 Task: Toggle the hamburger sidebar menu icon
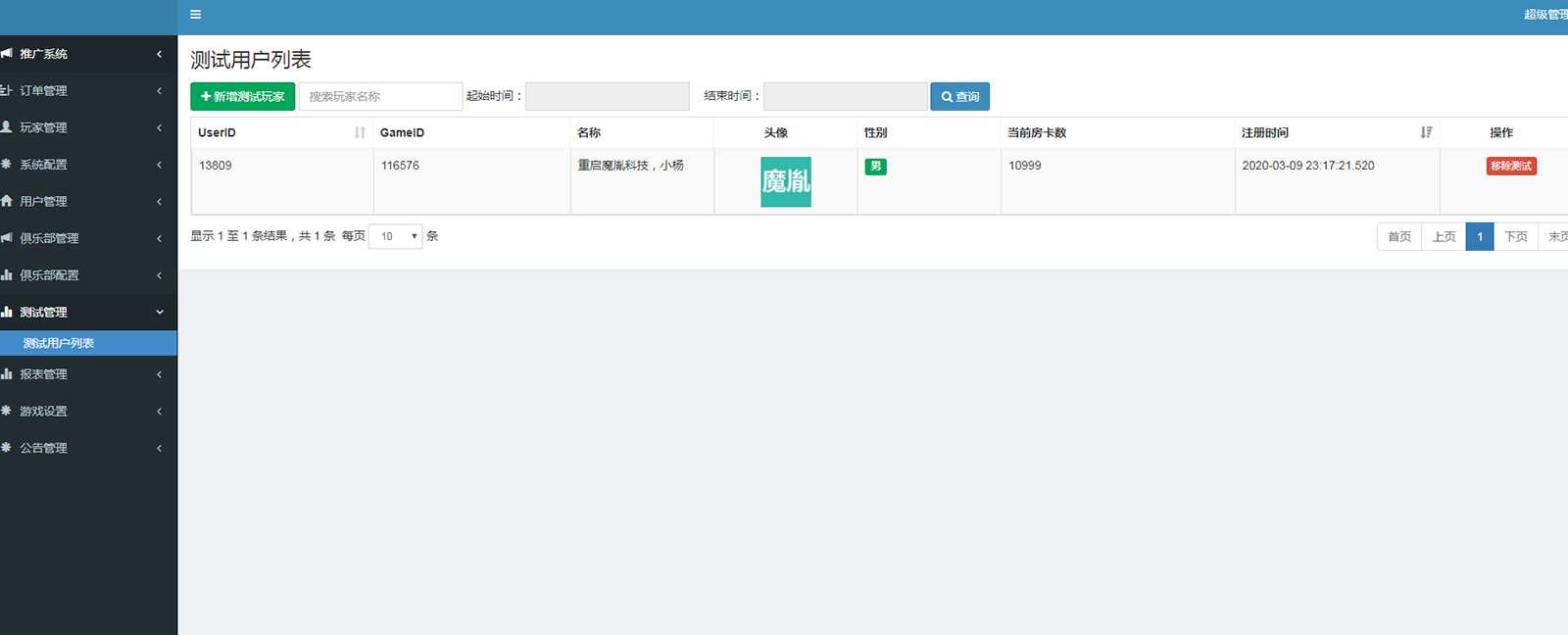(195, 15)
